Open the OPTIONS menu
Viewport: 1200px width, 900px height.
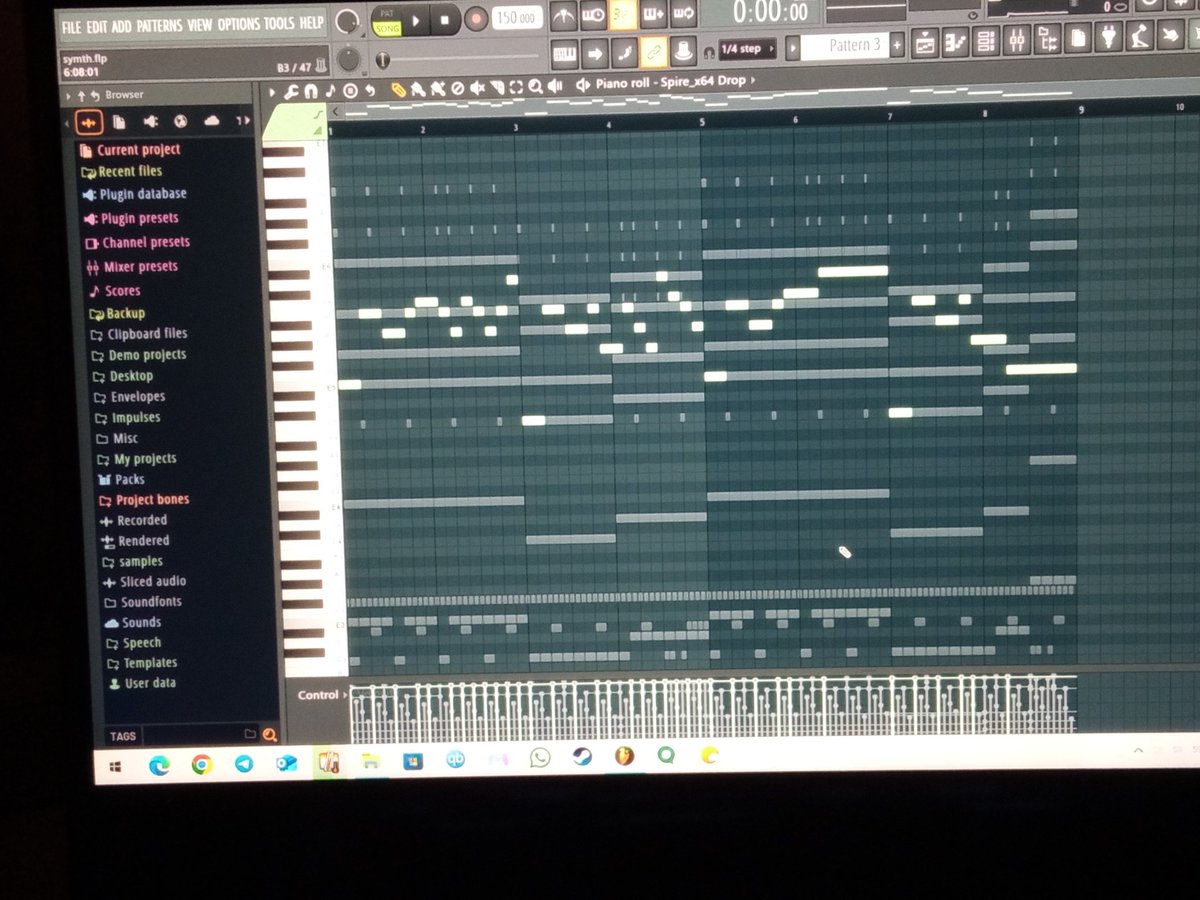coord(238,24)
